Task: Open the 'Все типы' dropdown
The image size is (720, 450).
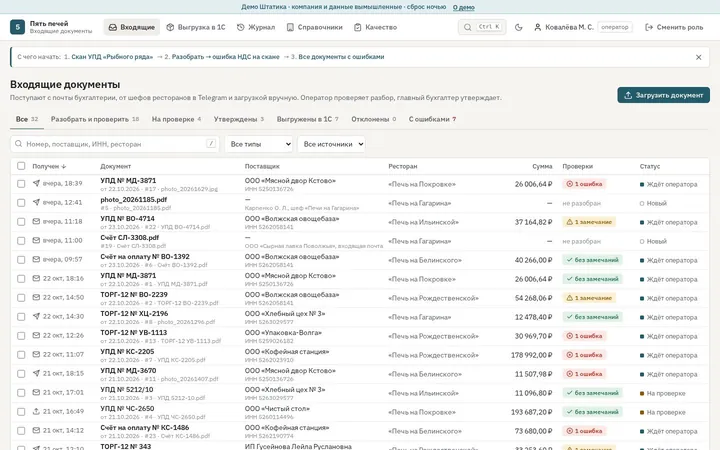Action: tap(259, 144)
